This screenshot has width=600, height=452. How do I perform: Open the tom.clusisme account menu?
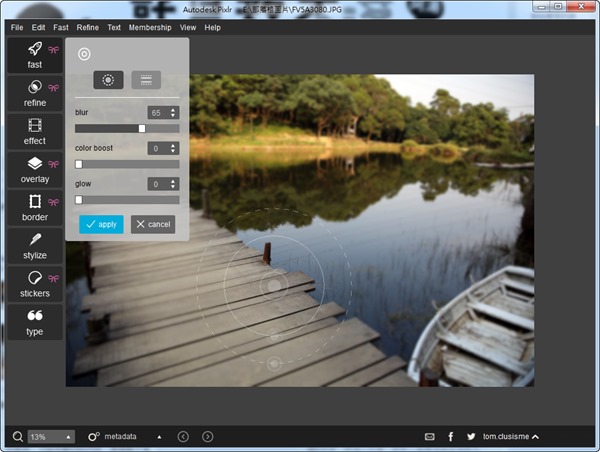pyautogui.click(x=511, y=437)
